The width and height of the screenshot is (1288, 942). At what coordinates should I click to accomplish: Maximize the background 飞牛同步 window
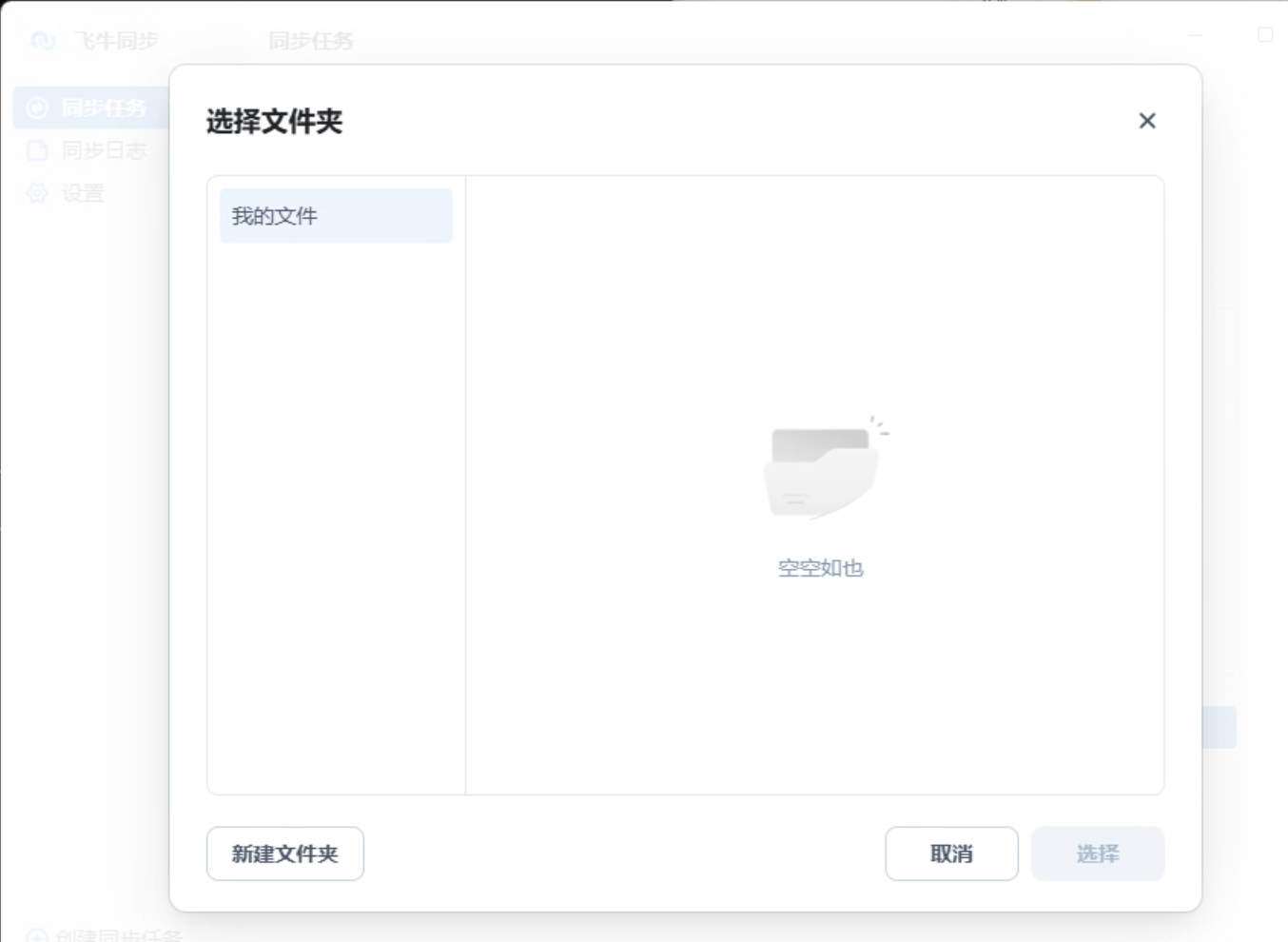coord(1265,34)
